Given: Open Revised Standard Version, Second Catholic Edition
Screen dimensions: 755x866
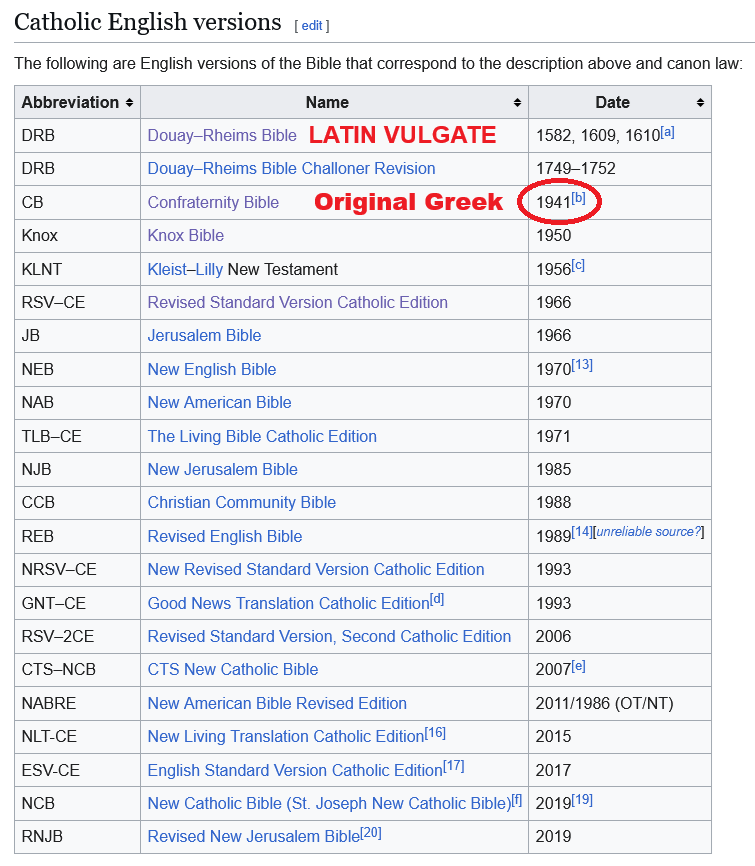Looking at the screenshot, I should coord(329,636).
